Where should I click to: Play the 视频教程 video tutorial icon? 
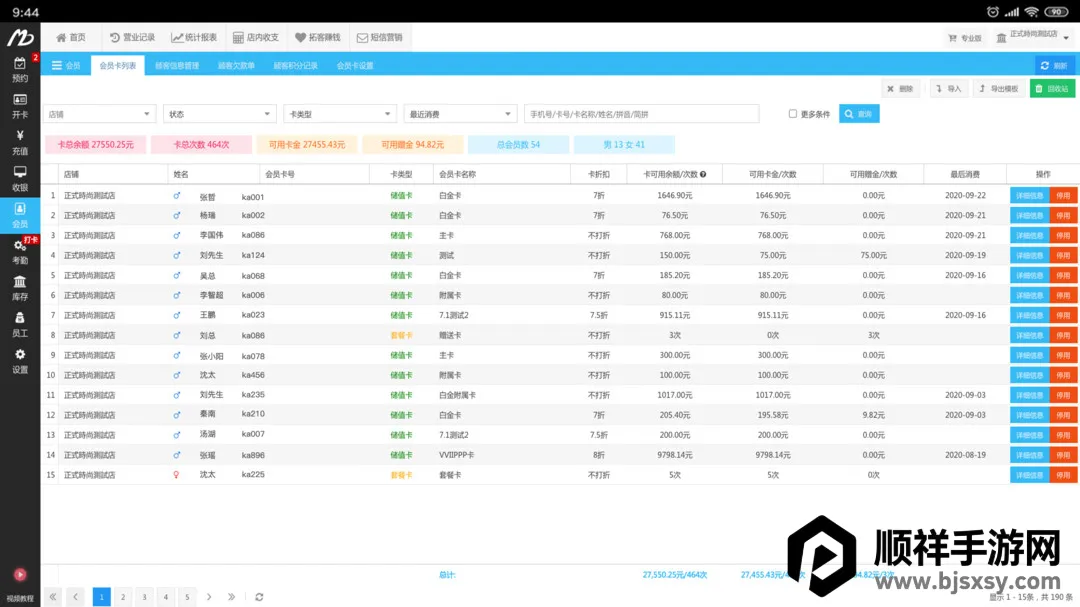[x=20, y=576]
